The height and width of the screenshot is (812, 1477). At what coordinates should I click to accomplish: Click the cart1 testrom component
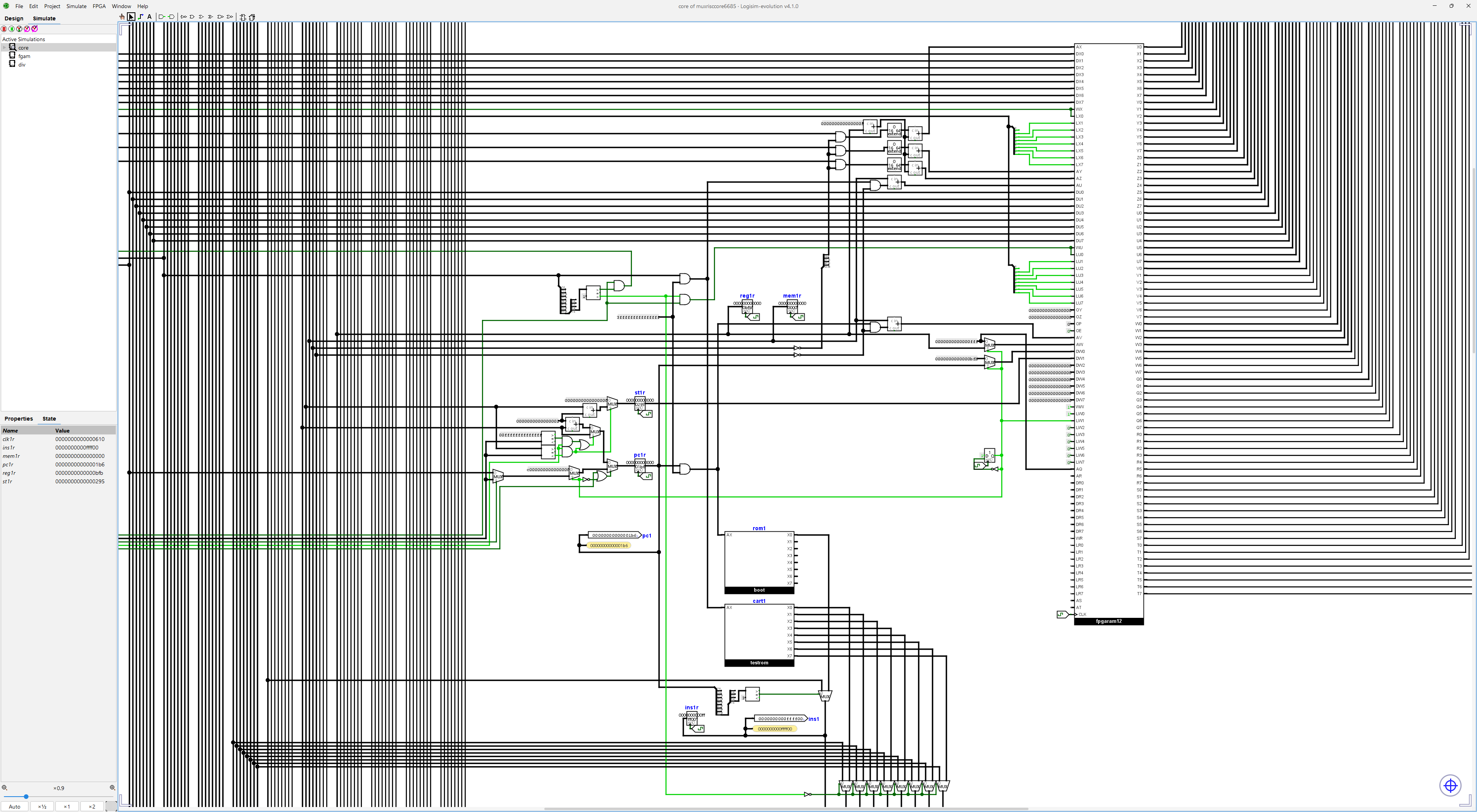(759, 635)
